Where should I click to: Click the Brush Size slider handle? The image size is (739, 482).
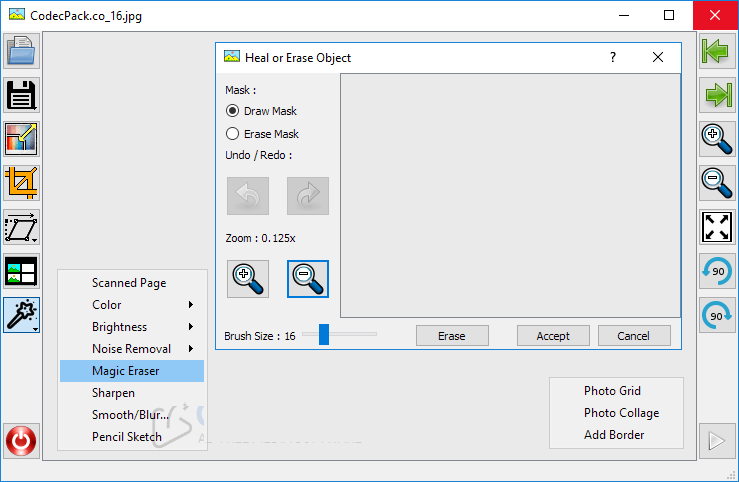(x=324, y=335)
